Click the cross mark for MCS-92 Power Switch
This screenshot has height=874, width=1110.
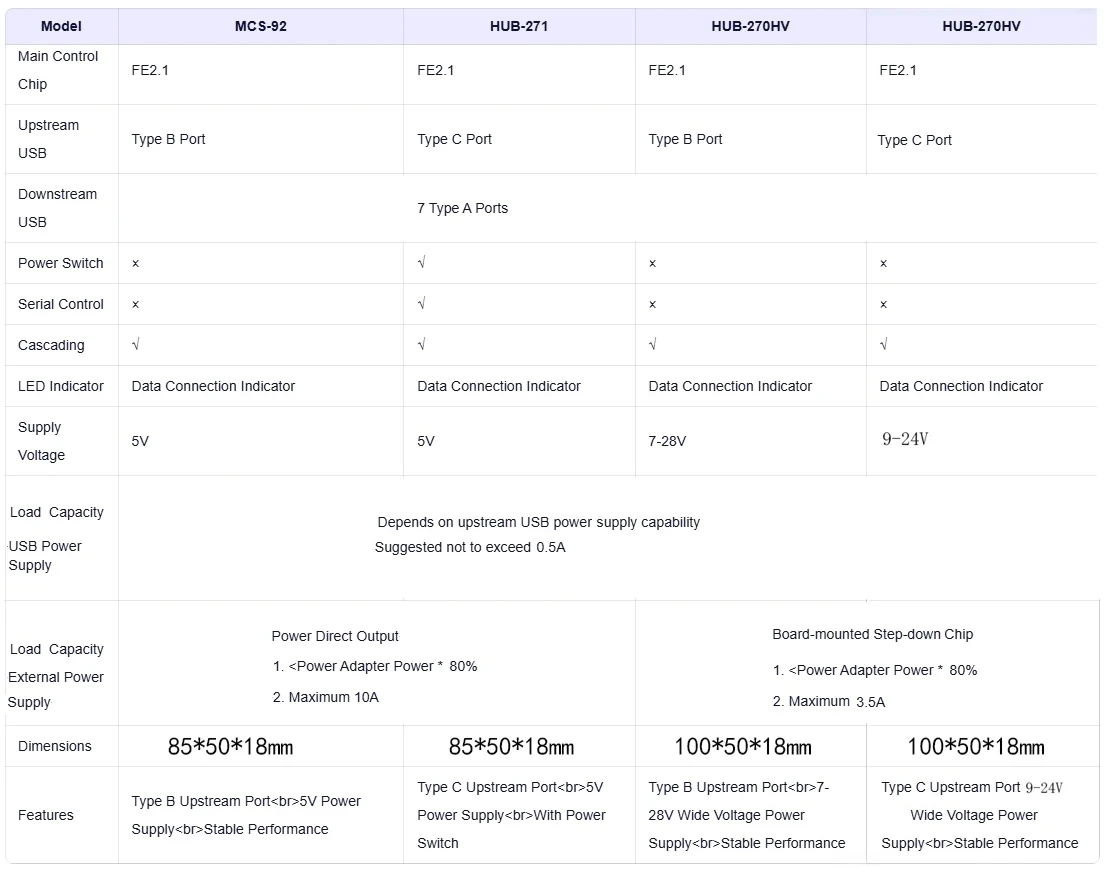pos(135,263)
